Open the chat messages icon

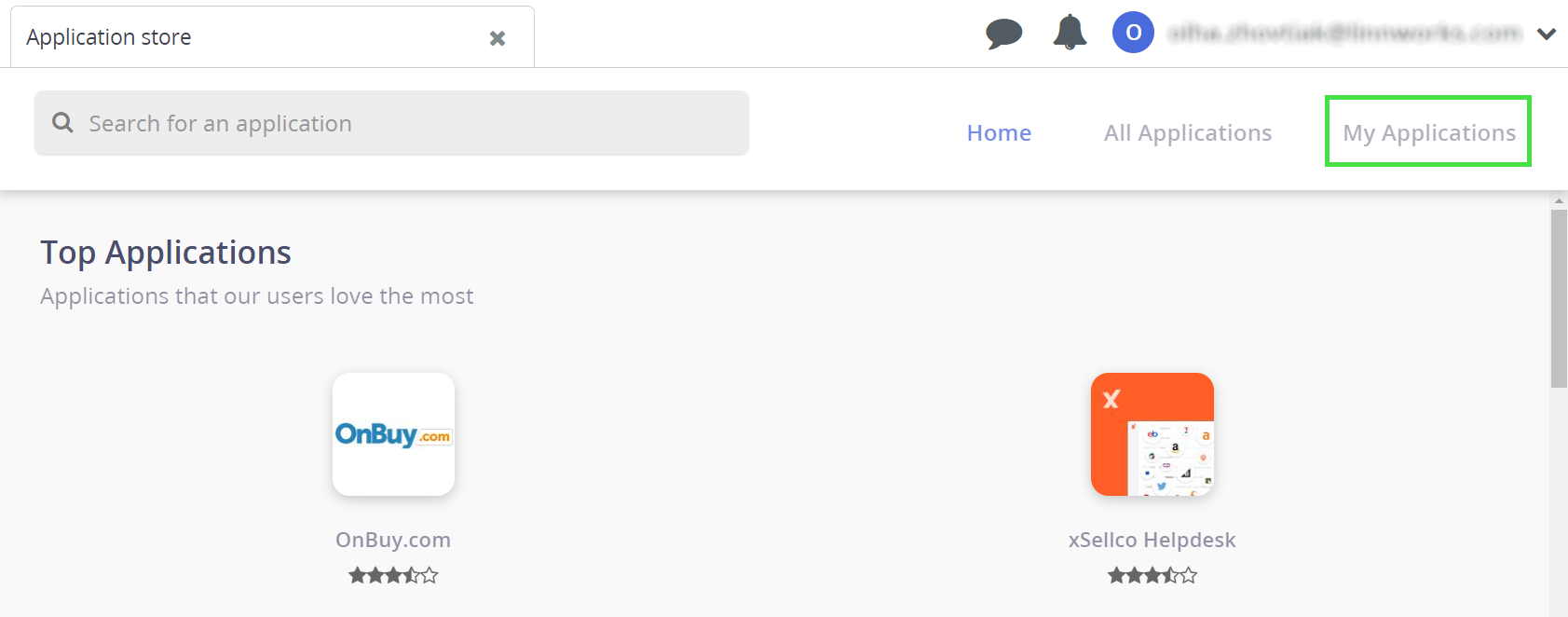[1003, 34]
